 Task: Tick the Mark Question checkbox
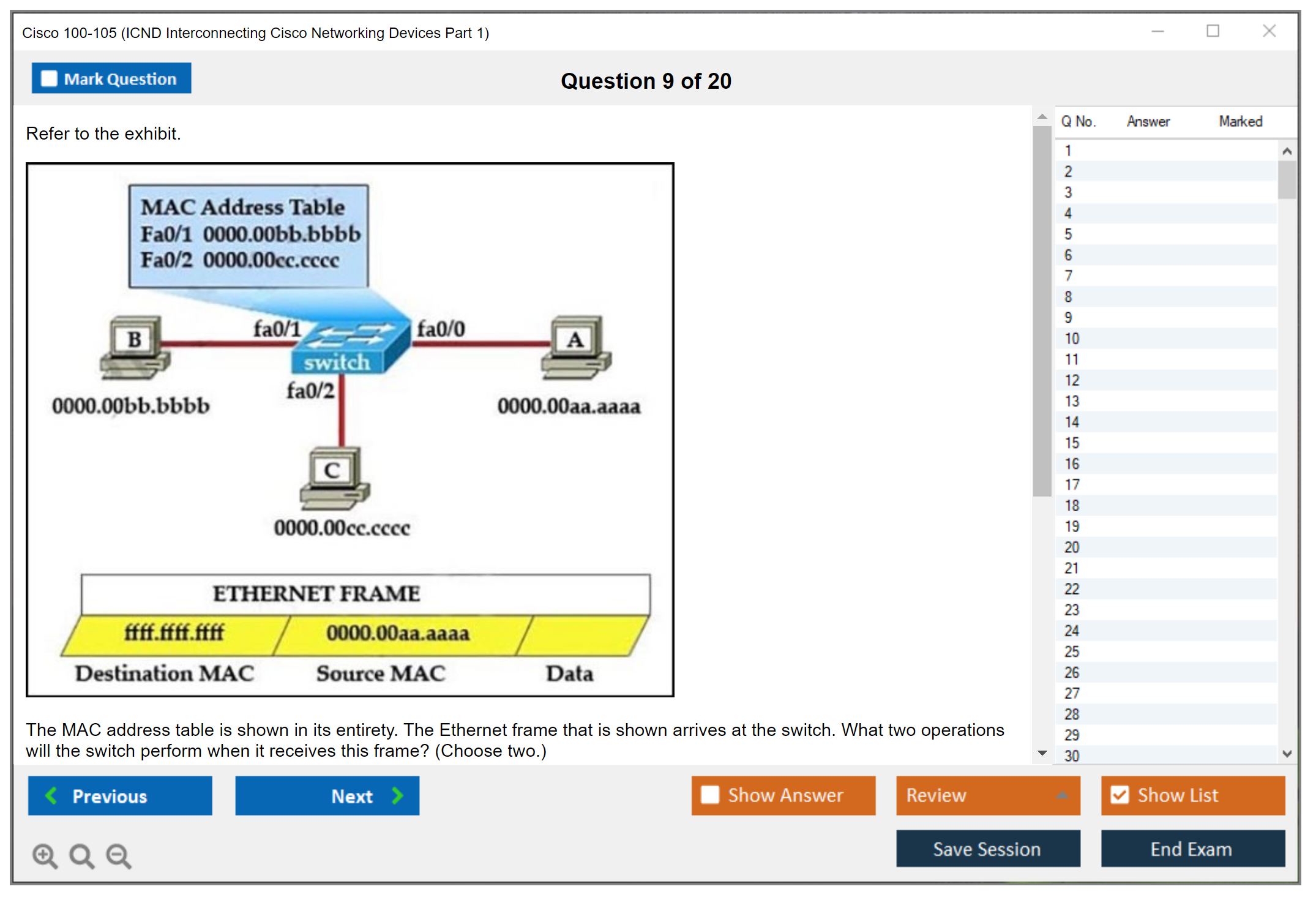click(49, 78)
